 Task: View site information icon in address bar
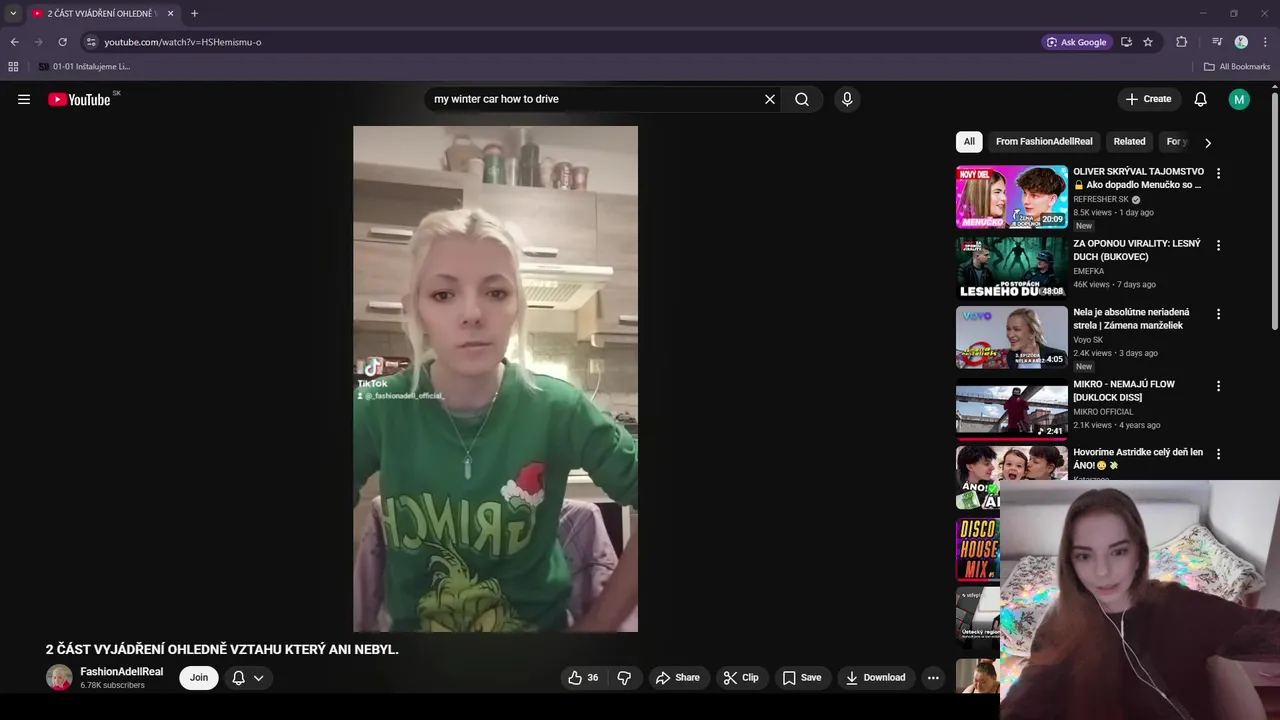[91, 42]
